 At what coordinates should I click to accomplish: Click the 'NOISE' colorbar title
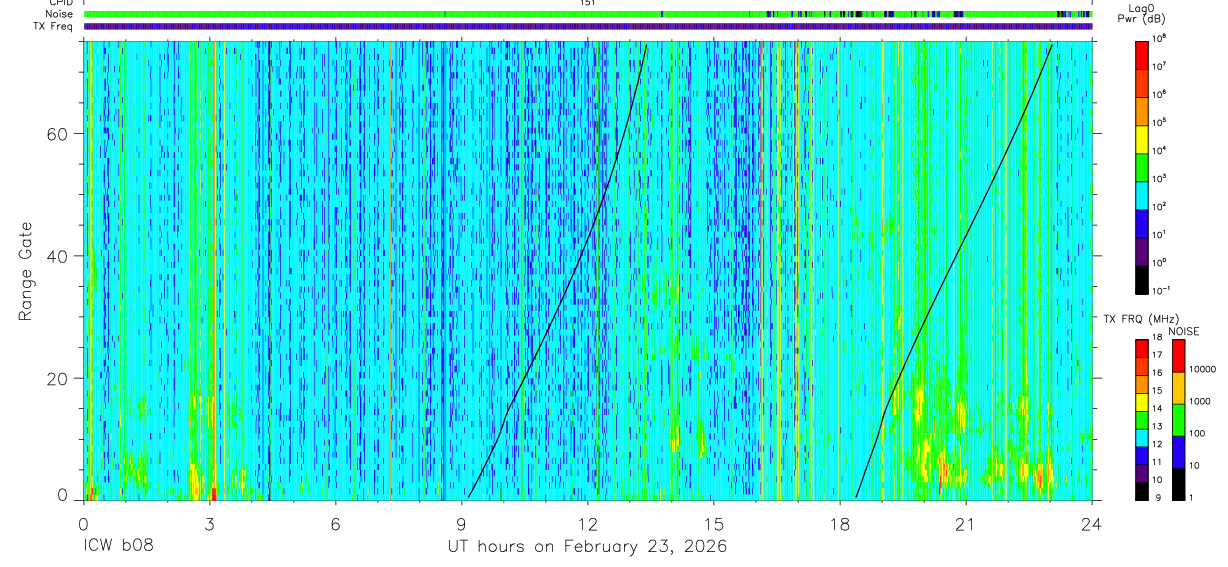click(x=1184, y=330)
